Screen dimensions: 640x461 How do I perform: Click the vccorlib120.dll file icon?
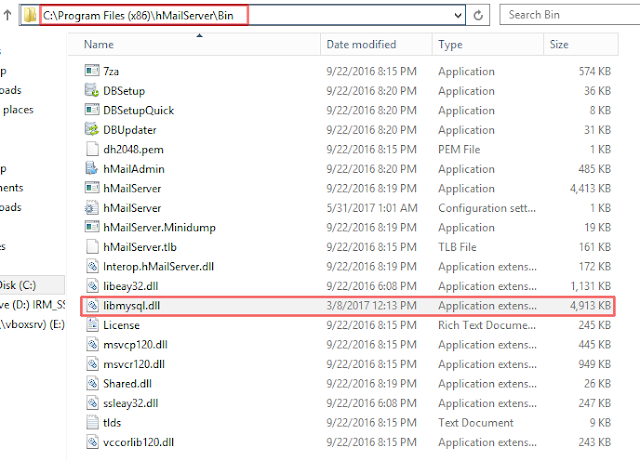92,442
